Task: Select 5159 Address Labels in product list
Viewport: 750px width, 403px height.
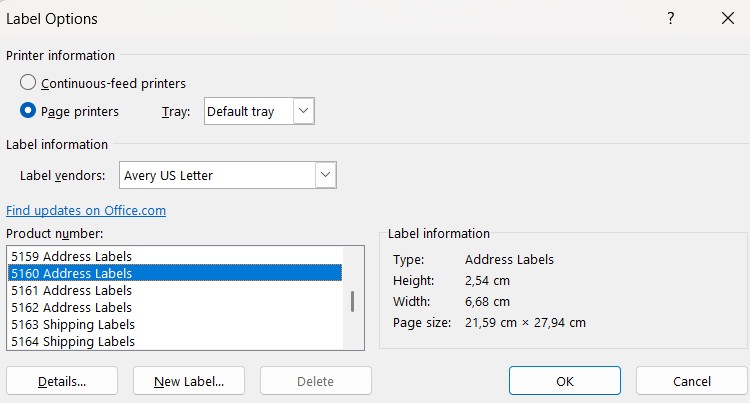Action: click(72, 256)
